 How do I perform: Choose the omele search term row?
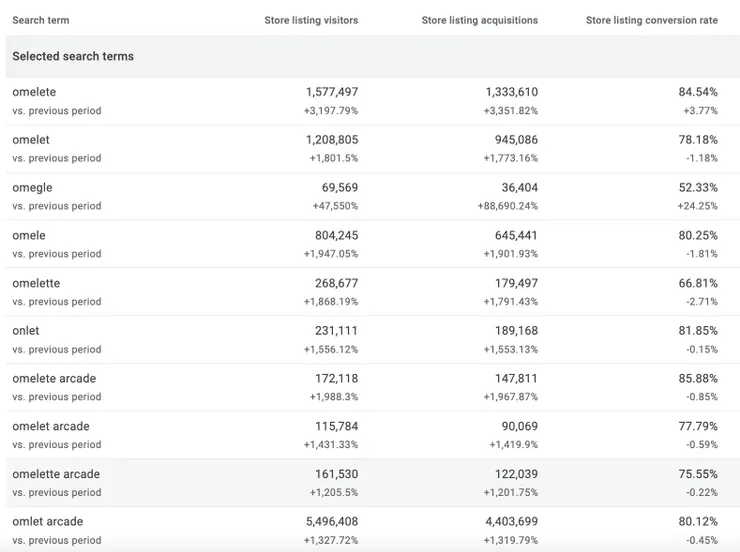29,236
